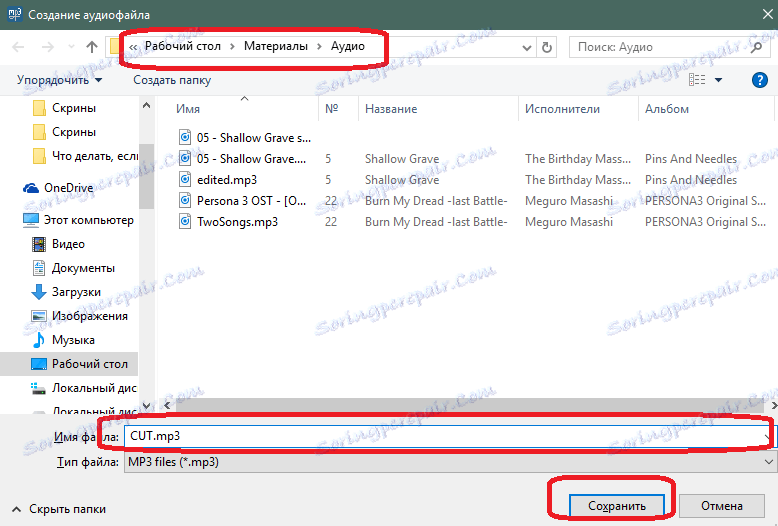The height and width of the screenshot is (526, 778).
Task: Click the Отмена button
Action: click(x=721, y=506)
